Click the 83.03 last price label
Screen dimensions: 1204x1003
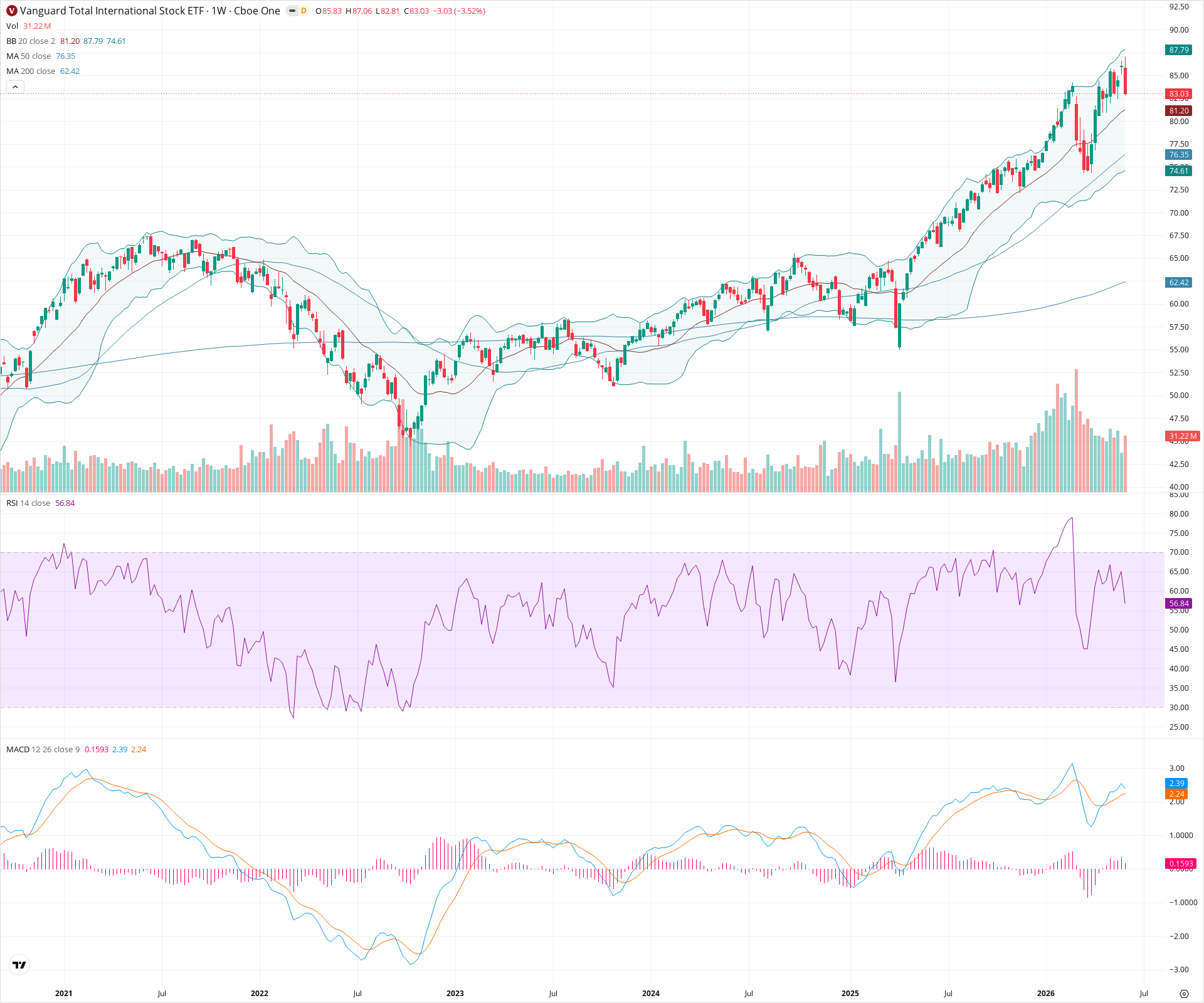tap(1179, 94)
